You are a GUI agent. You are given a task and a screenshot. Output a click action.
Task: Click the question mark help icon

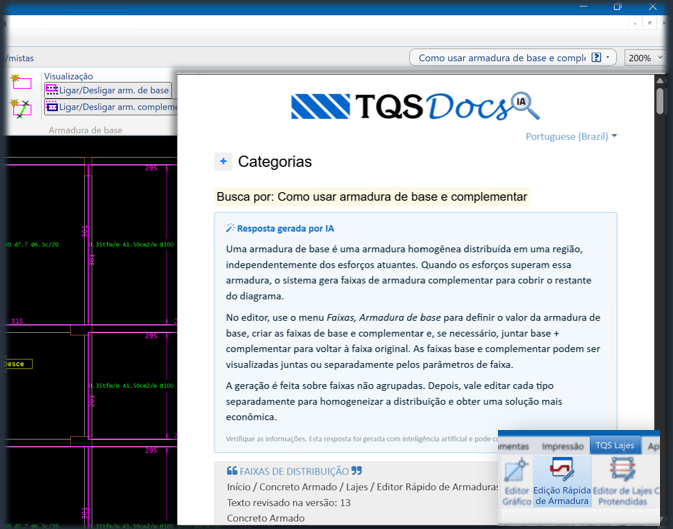click(596, 58)
